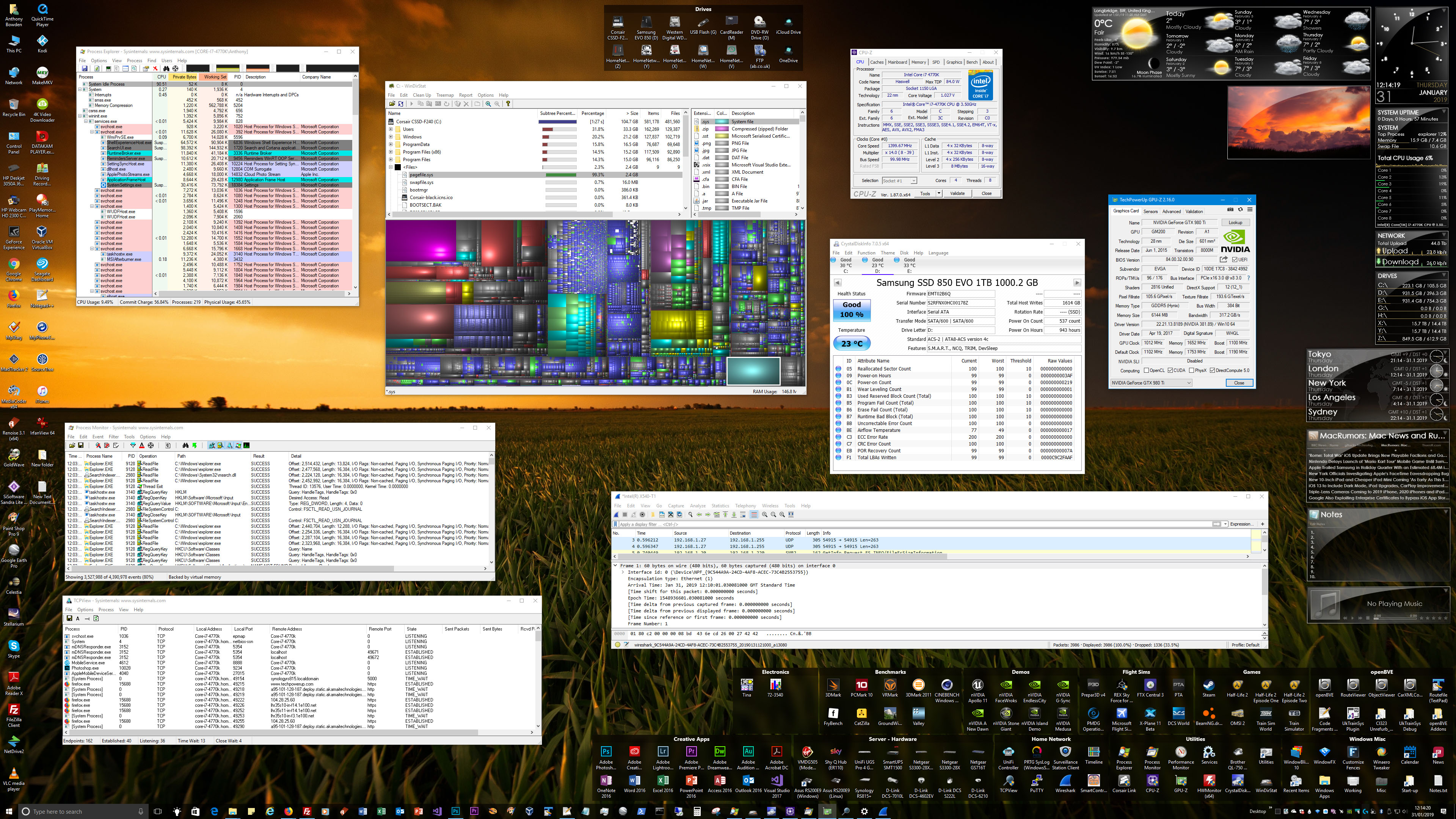Click the GPU-Z screenshot camera icon

(x=1230, y=210)
